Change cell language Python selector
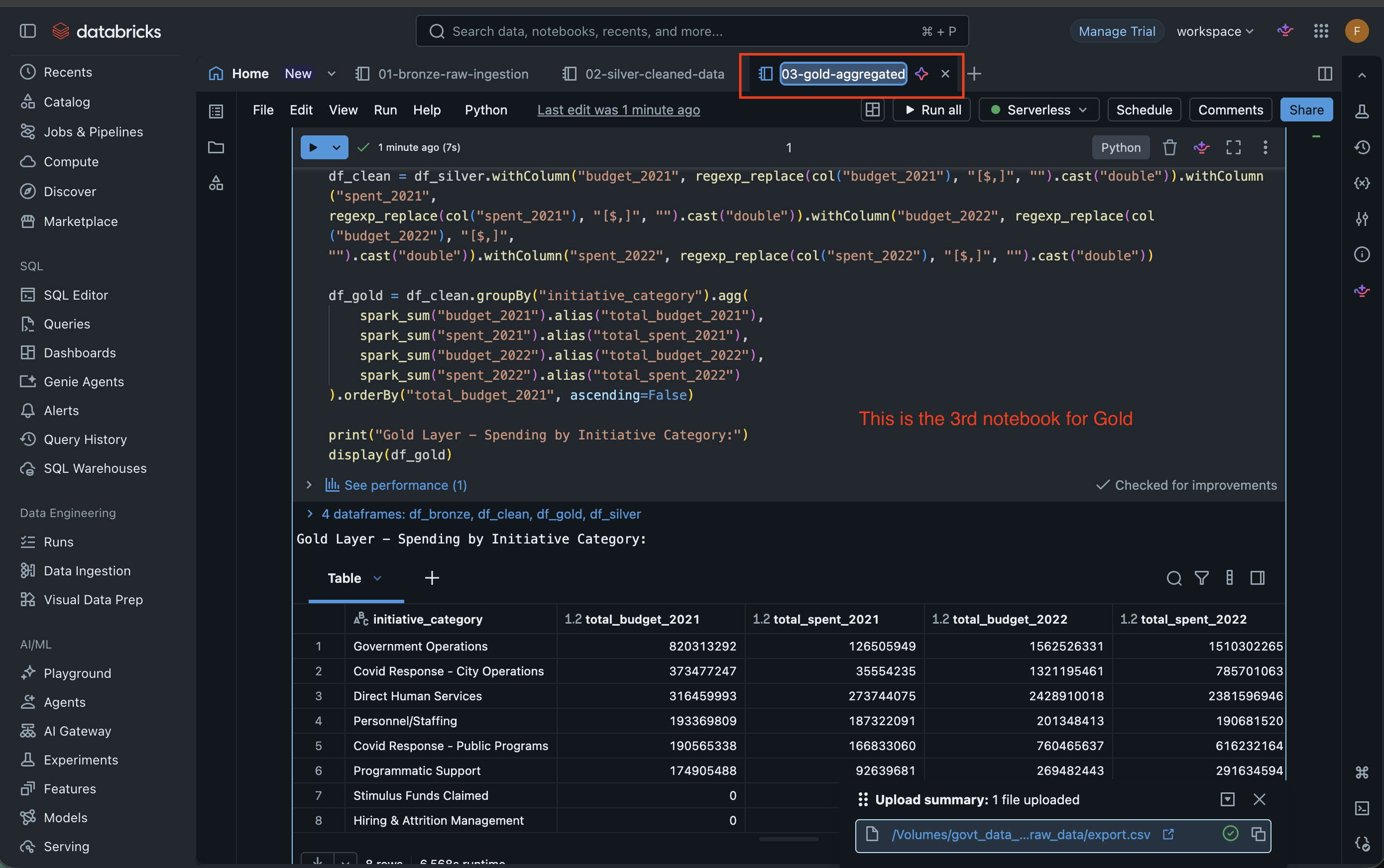The height and width of the screenshot is (868, 1384). [x=1121, y=147]
